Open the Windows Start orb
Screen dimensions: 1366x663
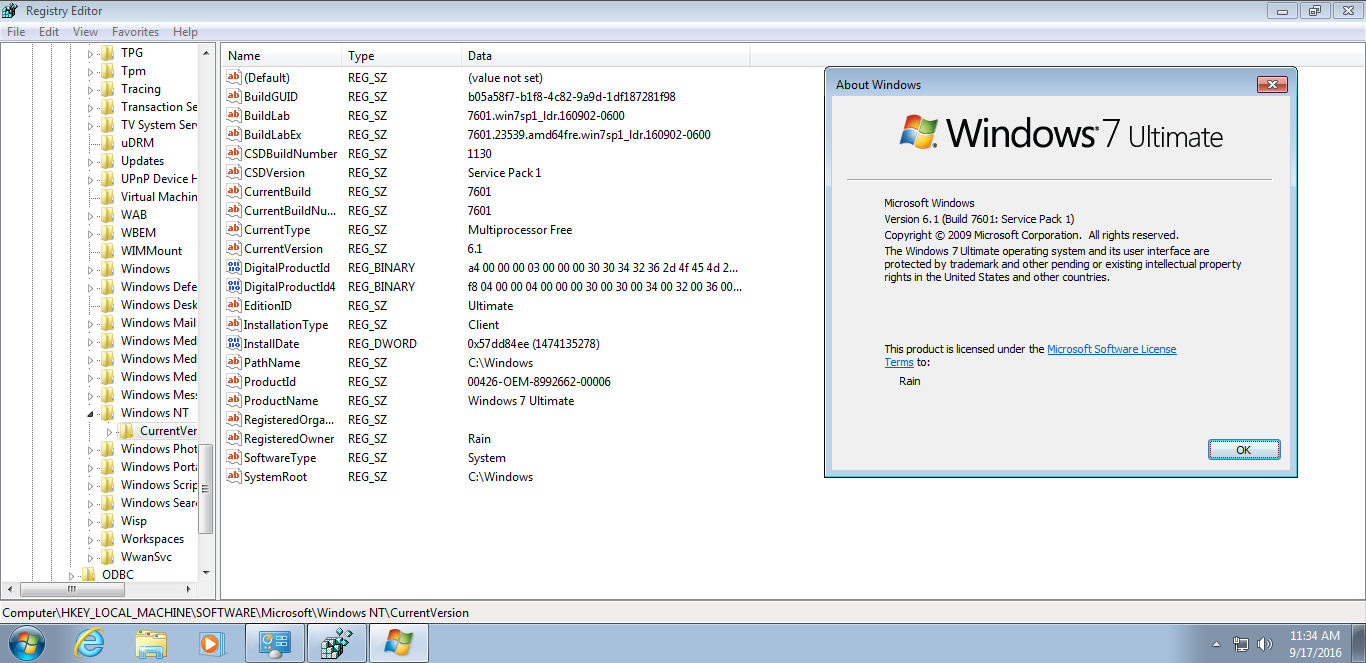tap(26, 643)
